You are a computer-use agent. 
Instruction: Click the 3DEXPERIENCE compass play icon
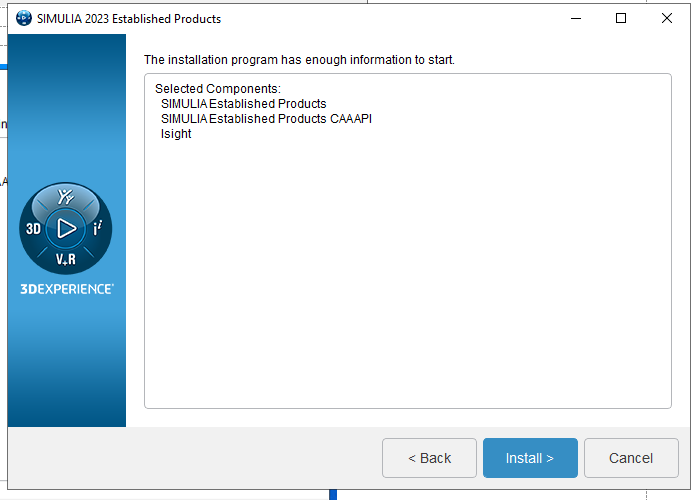(x=66, y=228)
